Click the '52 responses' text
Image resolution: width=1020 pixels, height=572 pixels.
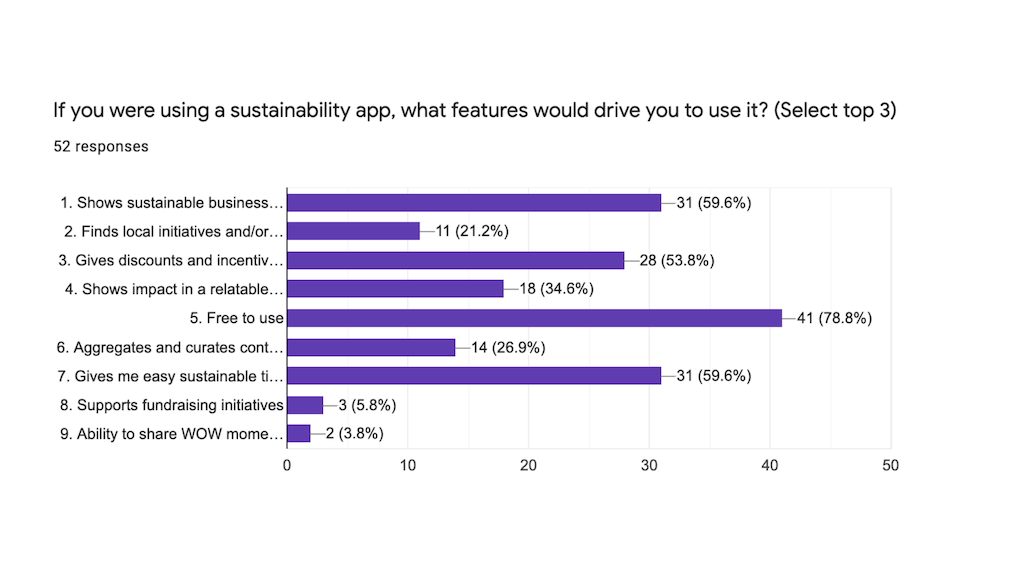101,146
